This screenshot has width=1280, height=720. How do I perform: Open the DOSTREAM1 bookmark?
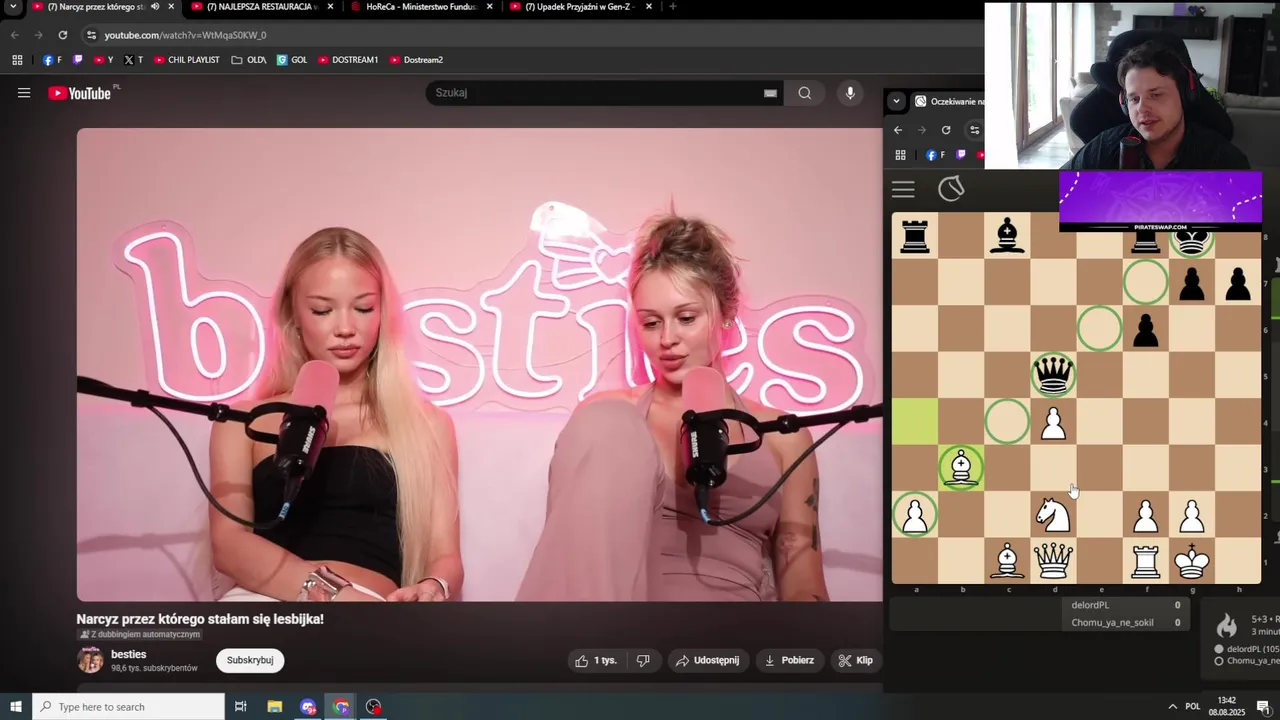coord(348,60)
